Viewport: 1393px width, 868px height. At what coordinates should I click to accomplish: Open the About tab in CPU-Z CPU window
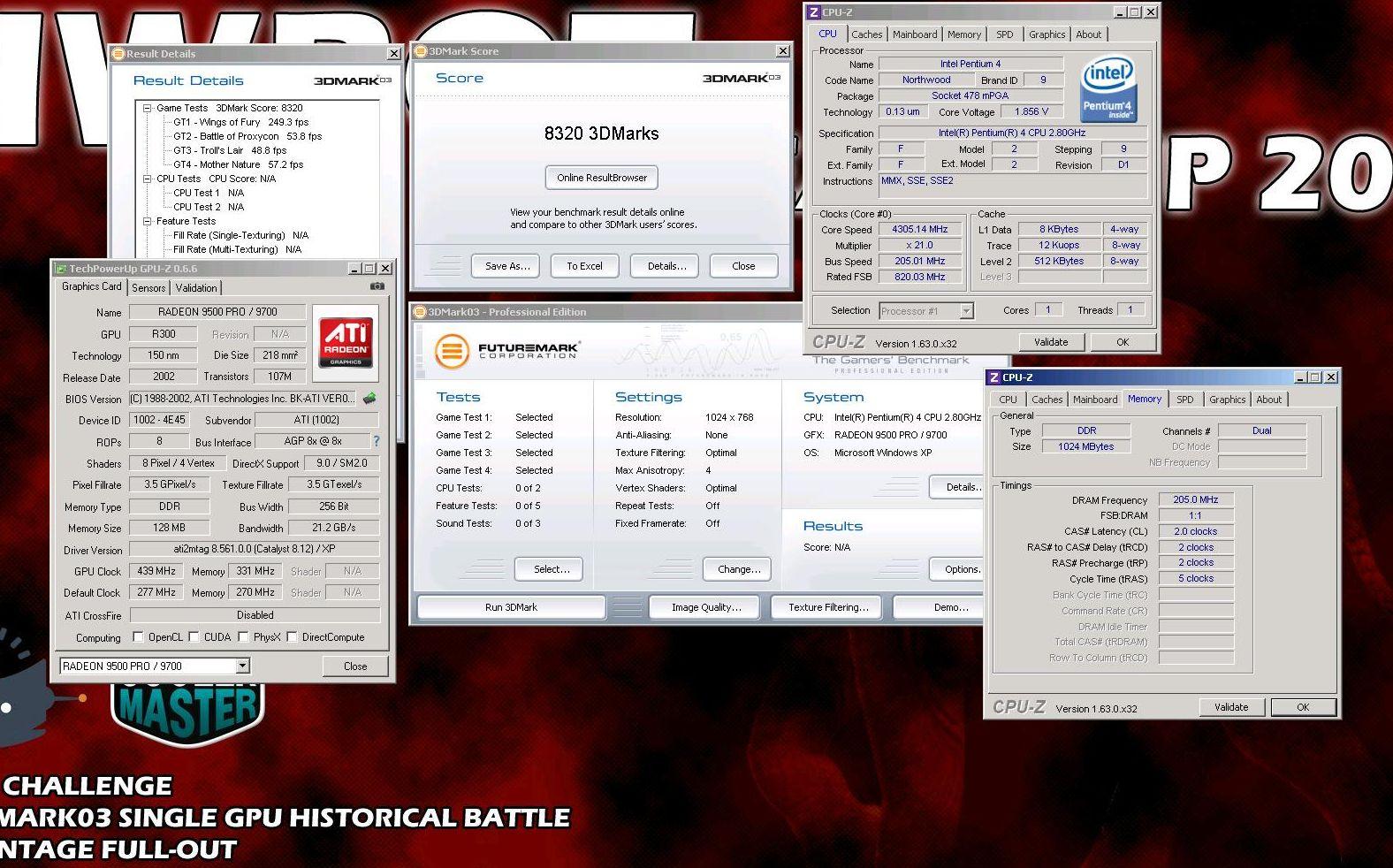1089,34
